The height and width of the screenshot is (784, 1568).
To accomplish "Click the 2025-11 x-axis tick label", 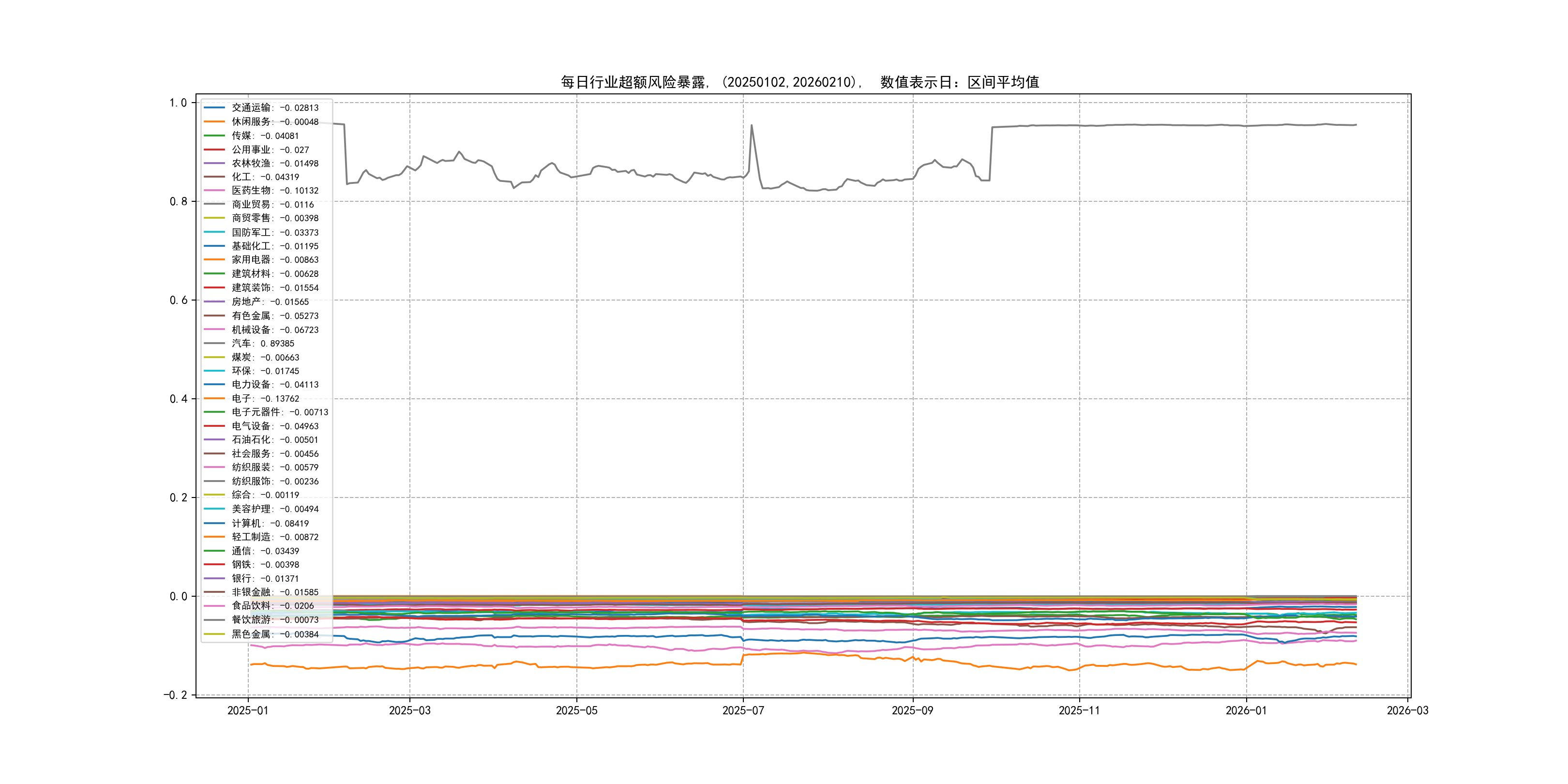I will click(1079, 710).
